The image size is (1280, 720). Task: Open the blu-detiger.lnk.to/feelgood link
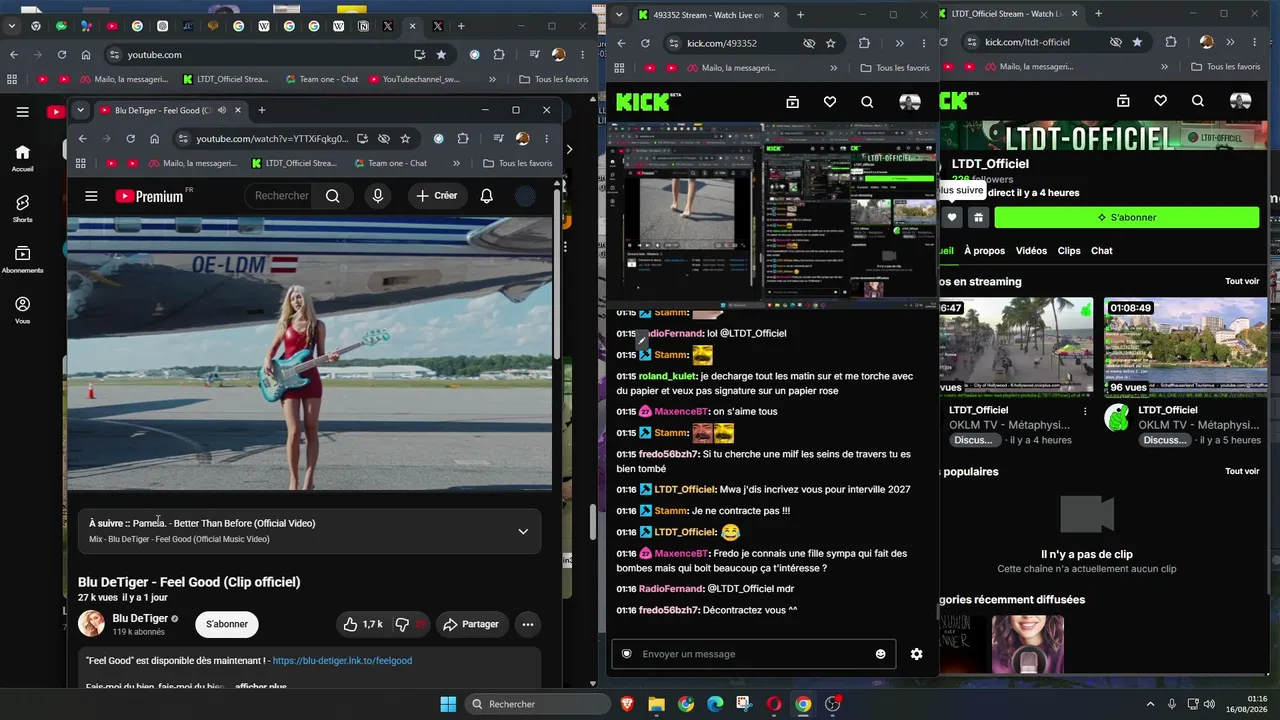pos(342,661)
